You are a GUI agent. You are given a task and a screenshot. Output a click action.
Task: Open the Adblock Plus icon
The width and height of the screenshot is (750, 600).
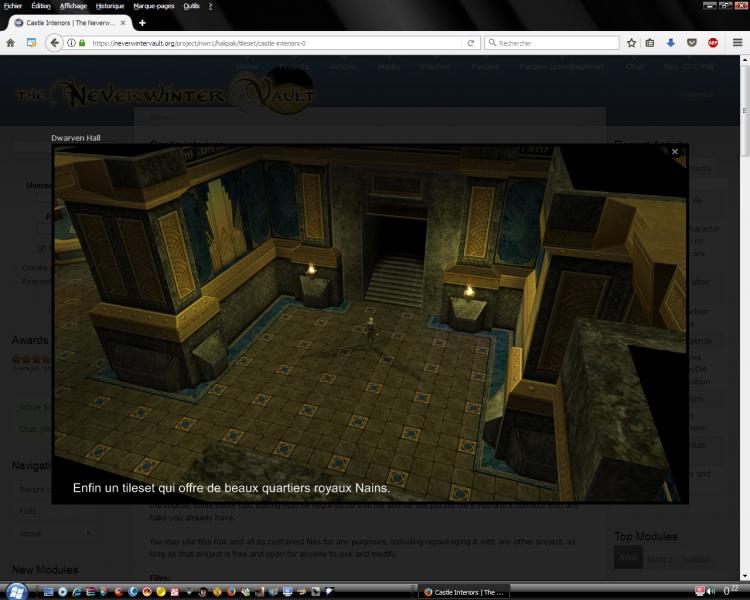coord(713,43)
